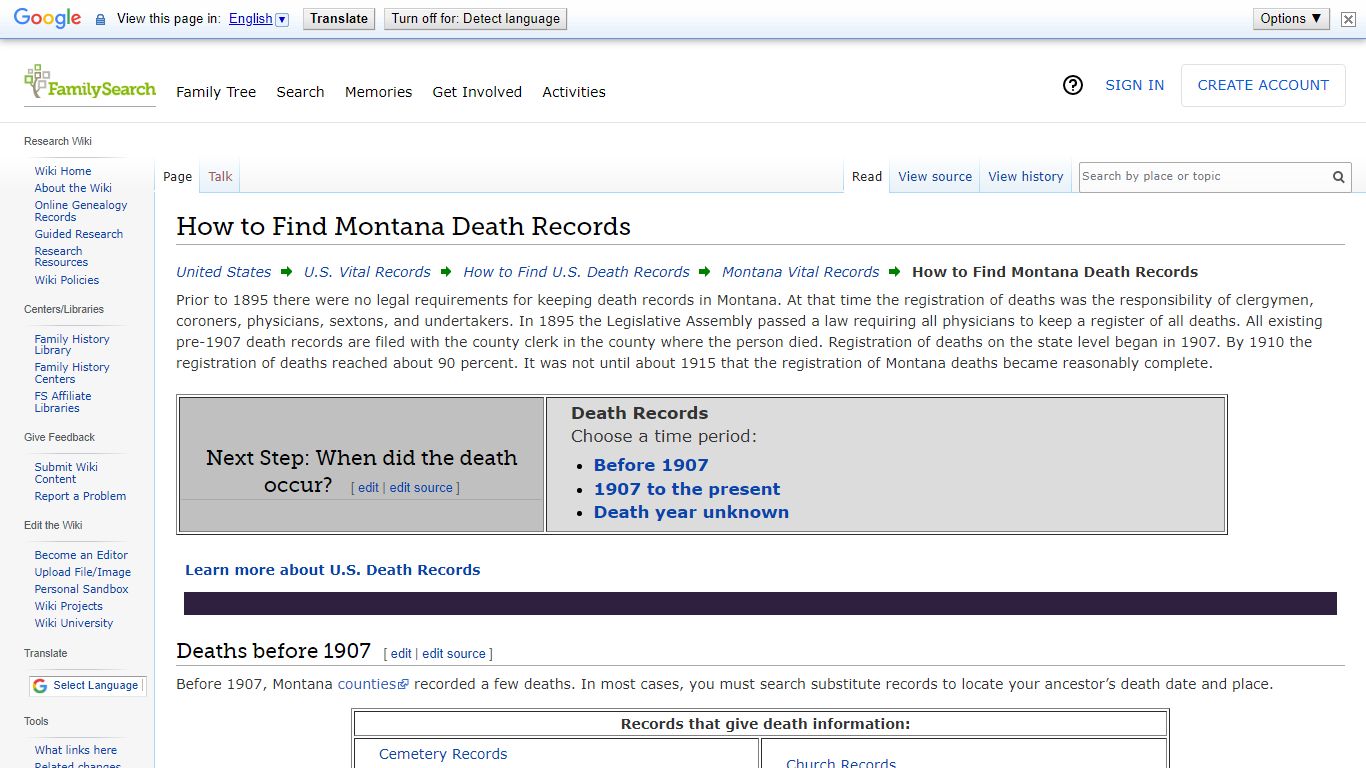Viewport: 1366px width, 768px height.
Task: Open the Options dropdown
Action: (x=1291, y=19)
